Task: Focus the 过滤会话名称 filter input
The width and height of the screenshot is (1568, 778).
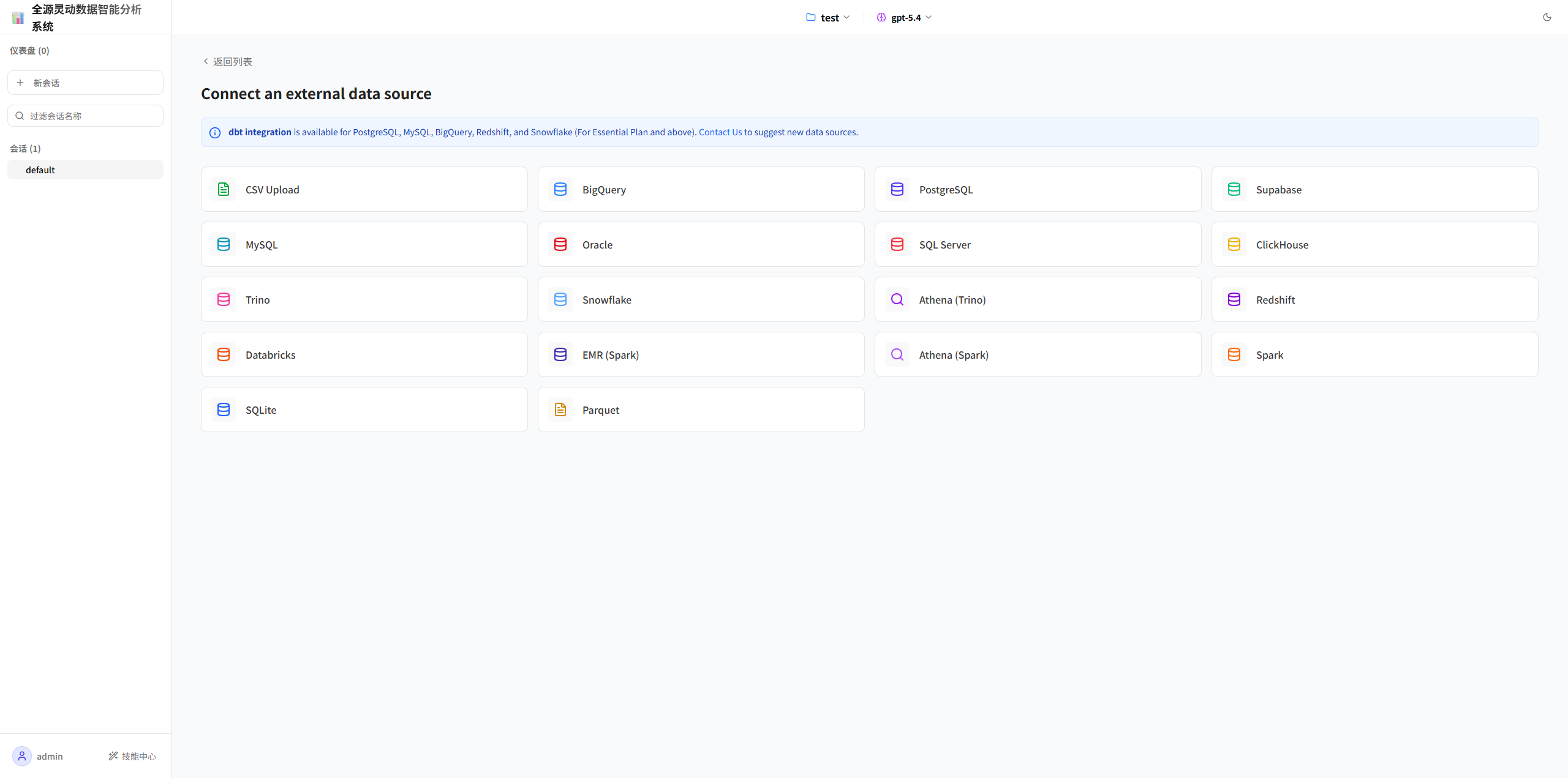Action: click(85, 116)
